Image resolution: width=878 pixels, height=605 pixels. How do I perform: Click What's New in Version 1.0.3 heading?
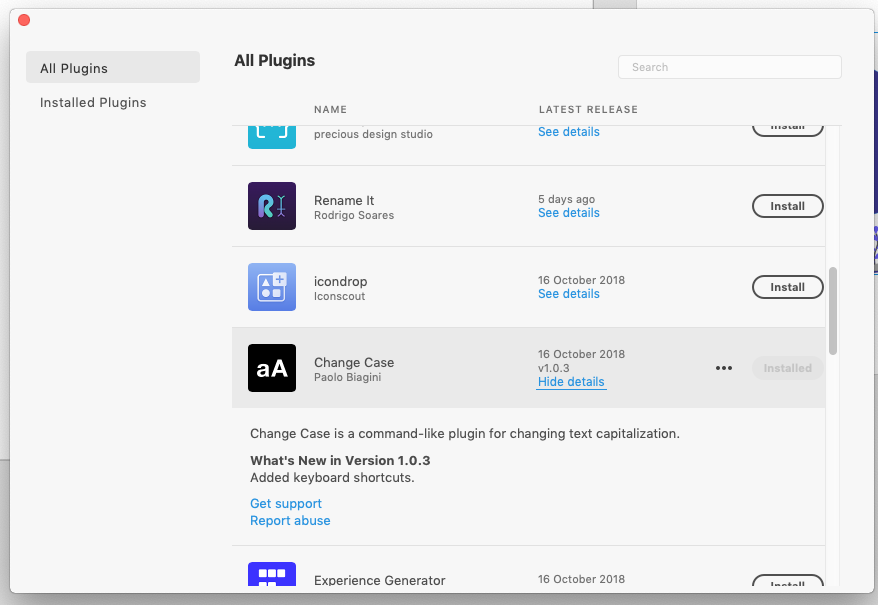click(340, 460)
